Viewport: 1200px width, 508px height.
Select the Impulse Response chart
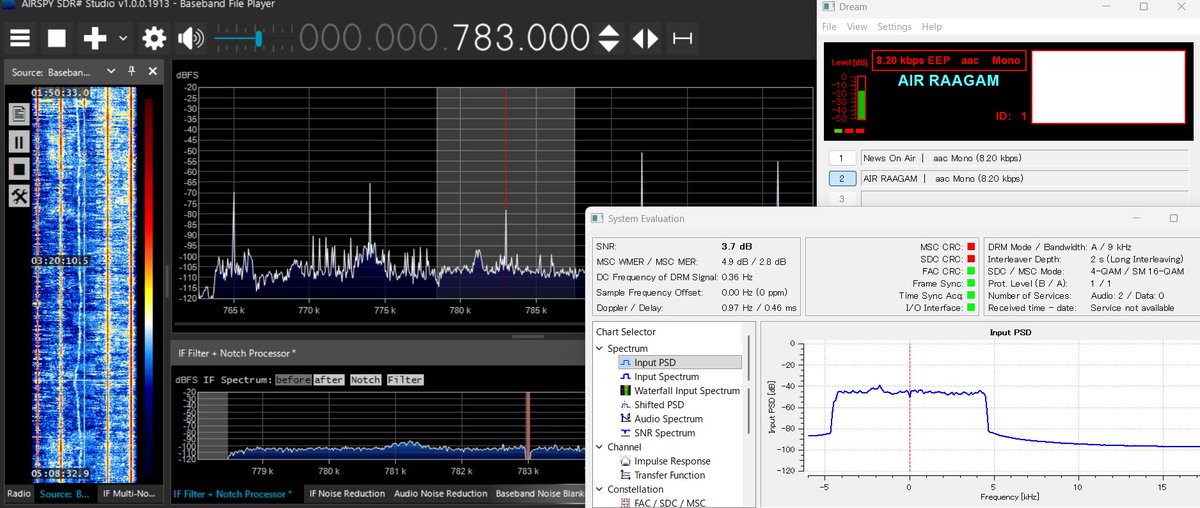tap(665, 461)
